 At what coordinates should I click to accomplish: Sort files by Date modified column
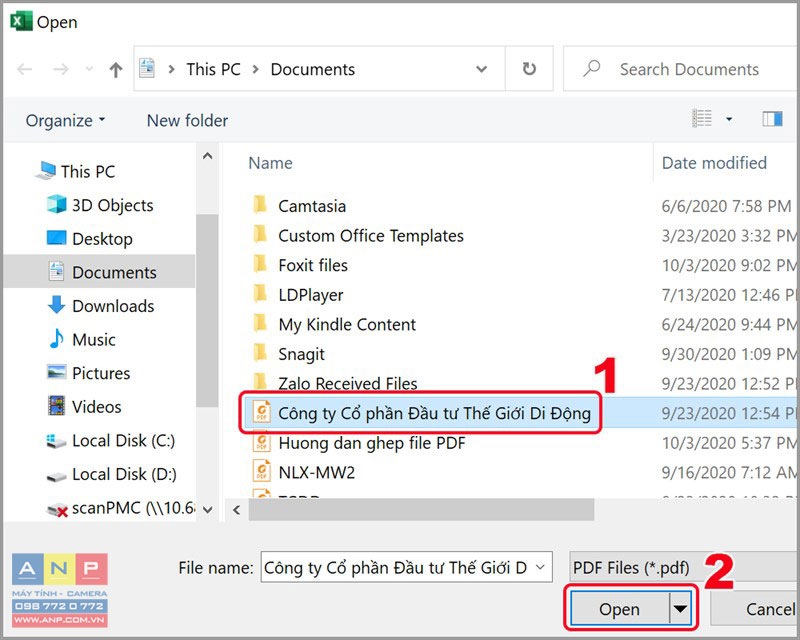(x=714, y=163)
